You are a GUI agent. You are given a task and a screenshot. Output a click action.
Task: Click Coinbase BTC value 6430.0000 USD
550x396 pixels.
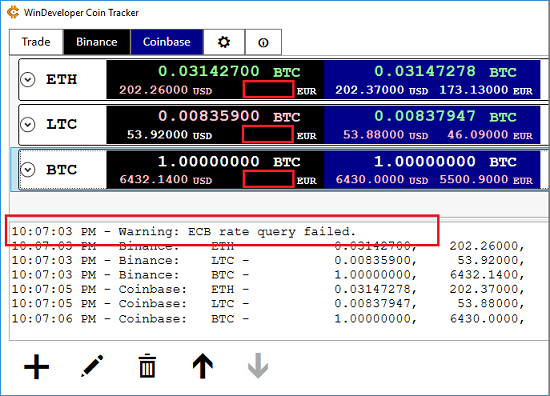click(x=382, y=180)
